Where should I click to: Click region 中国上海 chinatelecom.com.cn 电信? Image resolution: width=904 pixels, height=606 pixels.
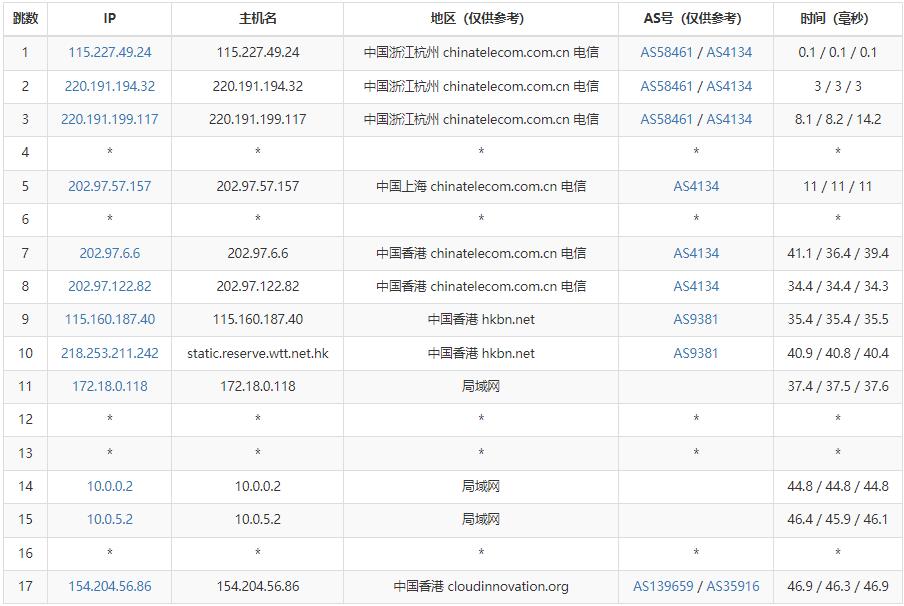(x=481, y=186)
